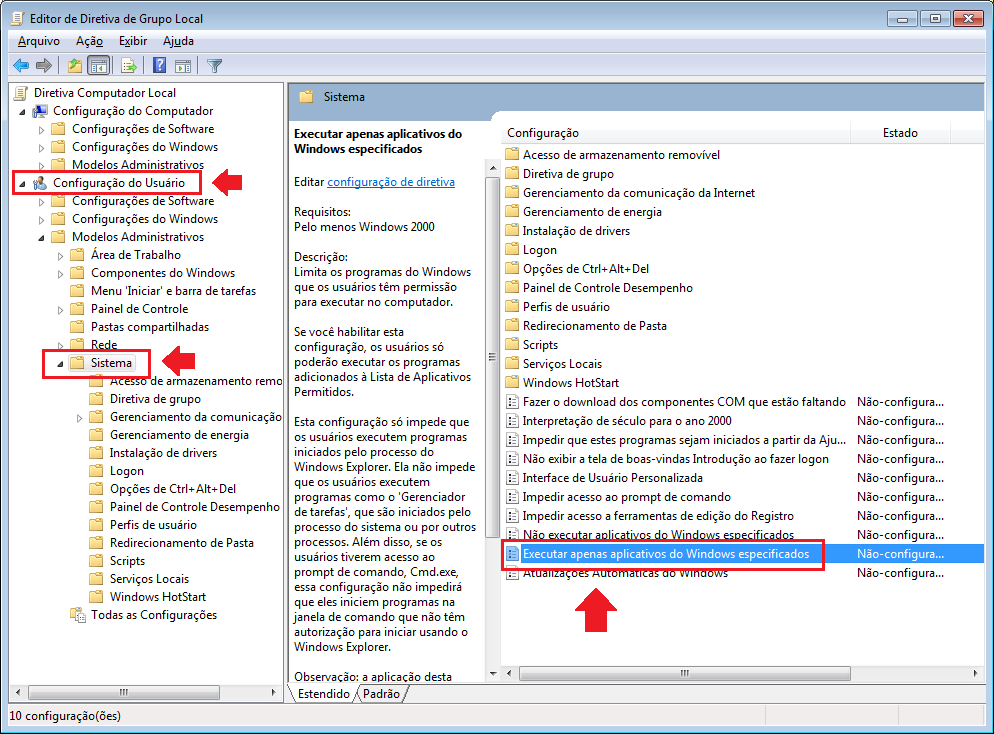Open Help via the blue question mark icon
The height and width of the screenshot is (734, 994).
pos(160,65)
